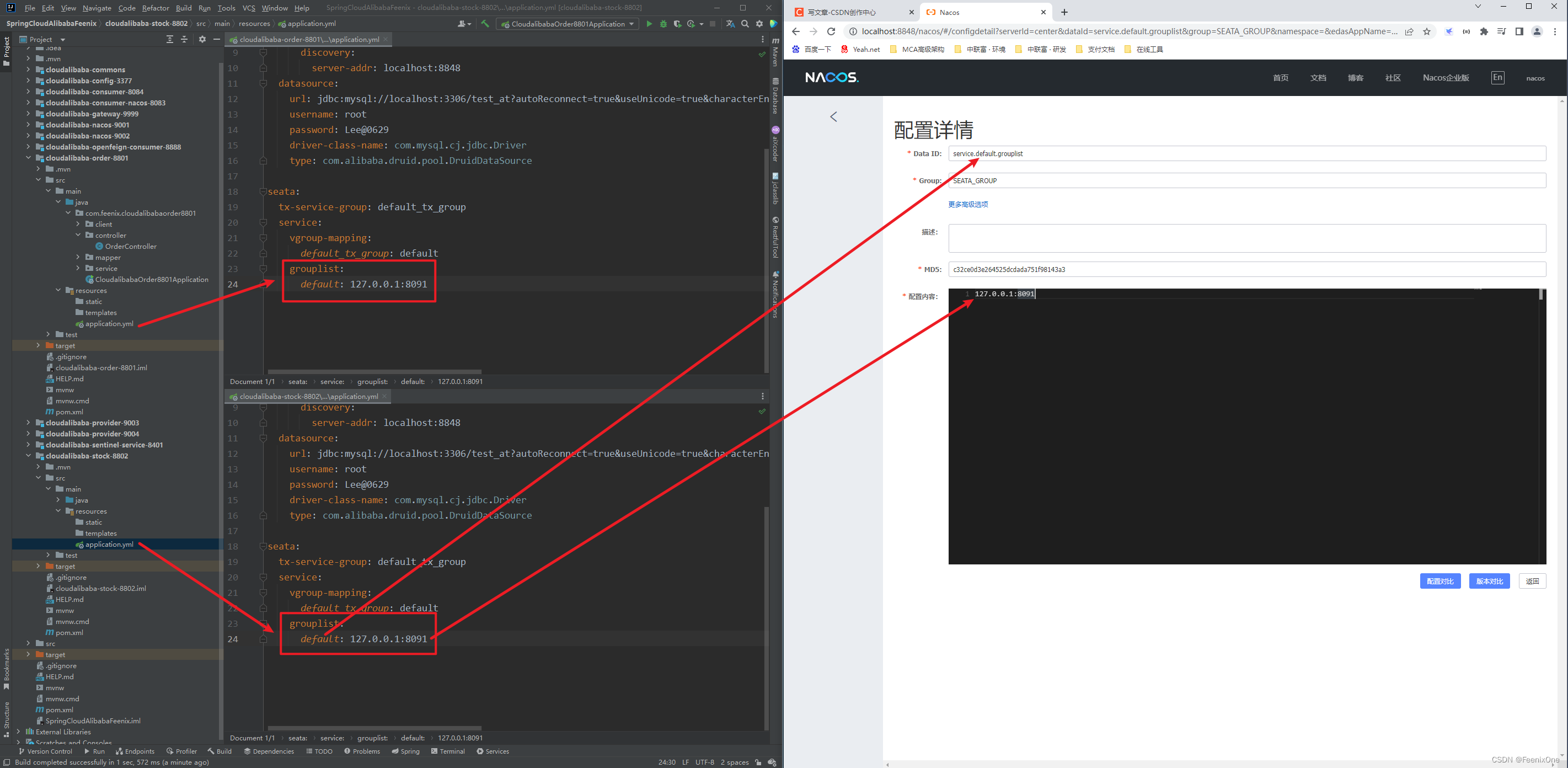Open IDE Search Everywhere magnifier icon
1568x768 pixels.
(x=745, y=24)
